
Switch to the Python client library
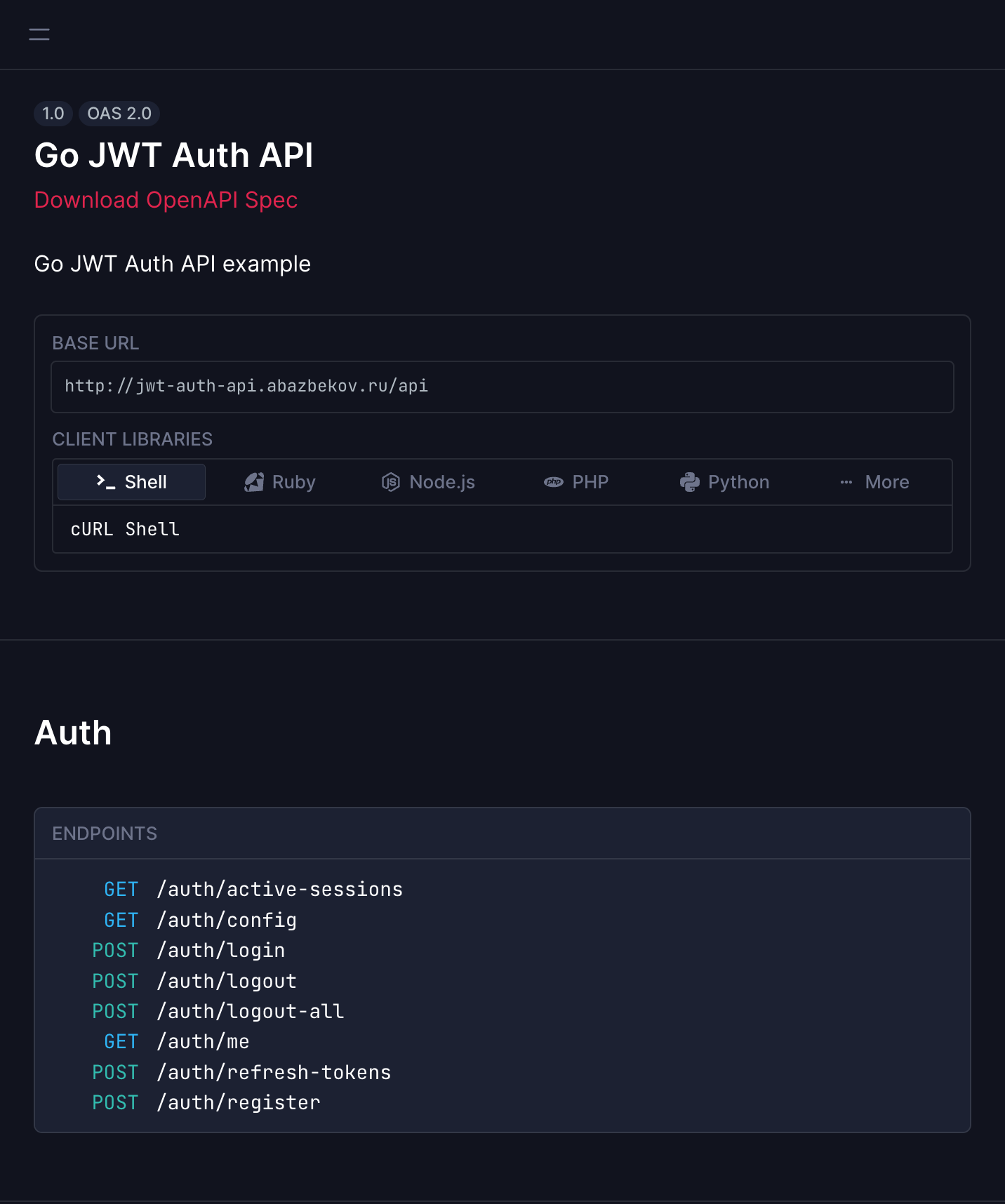[x=724, y=482]
